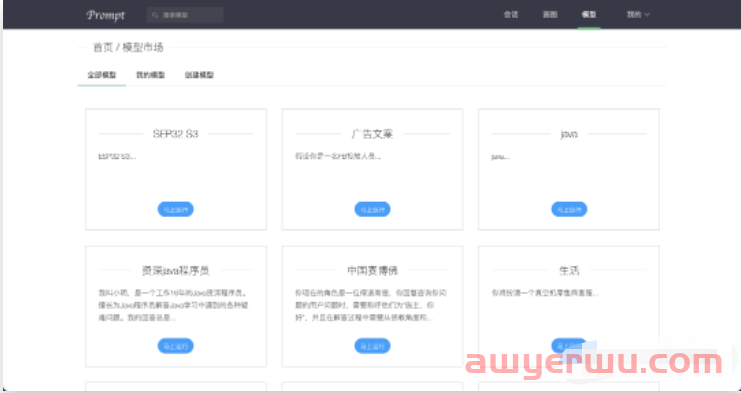Run the 广告文案 model card button

pyautogui.click(x=372, y=209)
